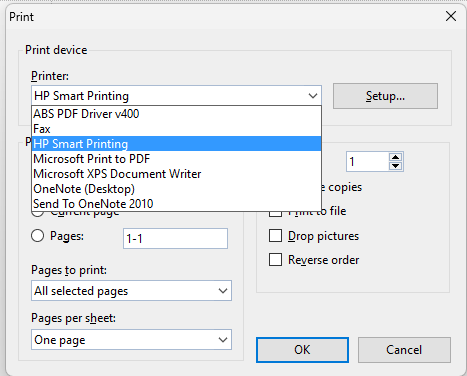The image size is (467, 376).
Task: Collapse the Printer combo box arrow
Action: pyautogui.click(x=313, y=96)
